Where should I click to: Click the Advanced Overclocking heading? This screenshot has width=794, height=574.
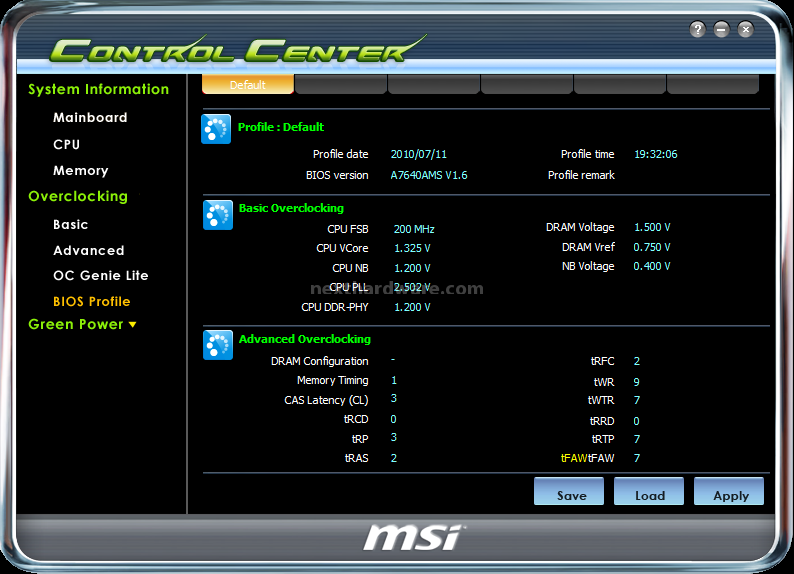[x=305, y=339]
